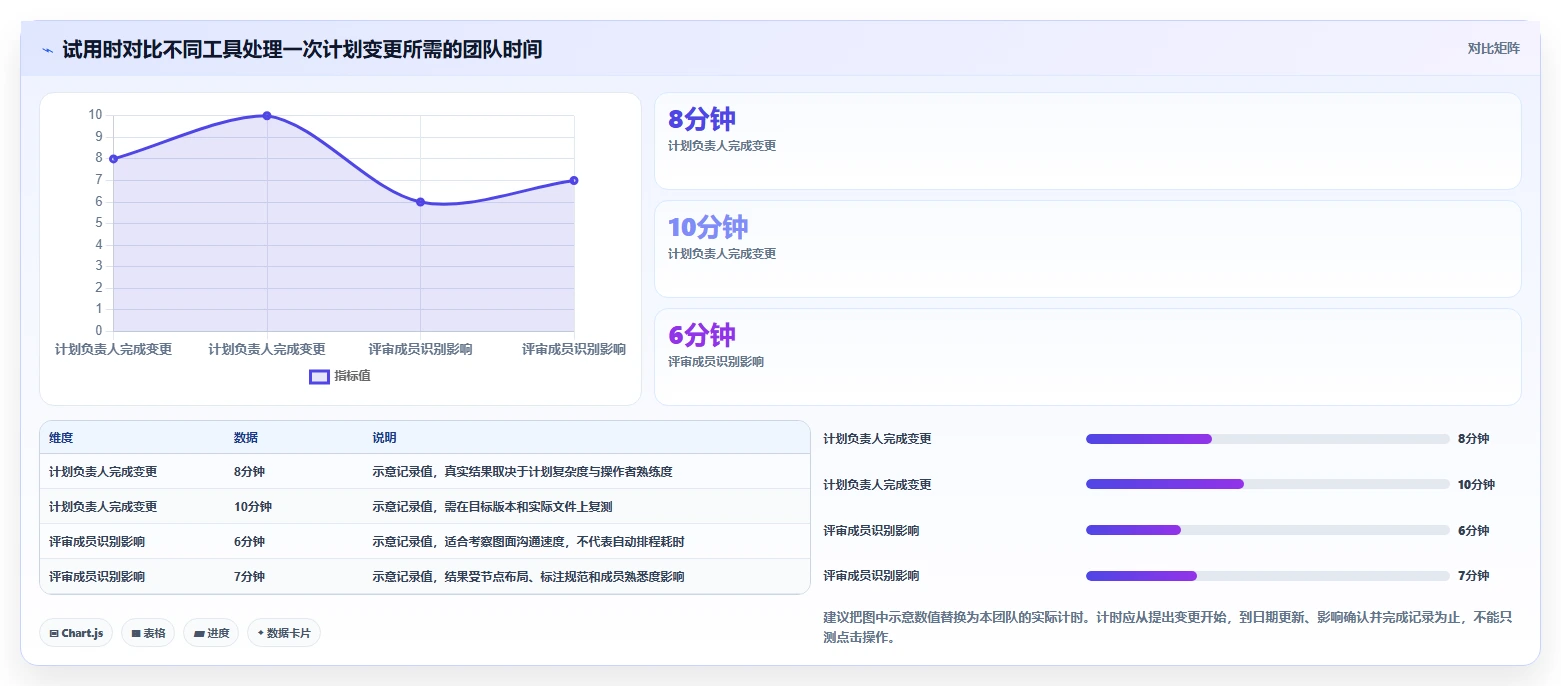Click 评审成员识别影响 under the 6分钟 card
The width and height of the screenshot is (1561, 686).
tap(716, 362)
